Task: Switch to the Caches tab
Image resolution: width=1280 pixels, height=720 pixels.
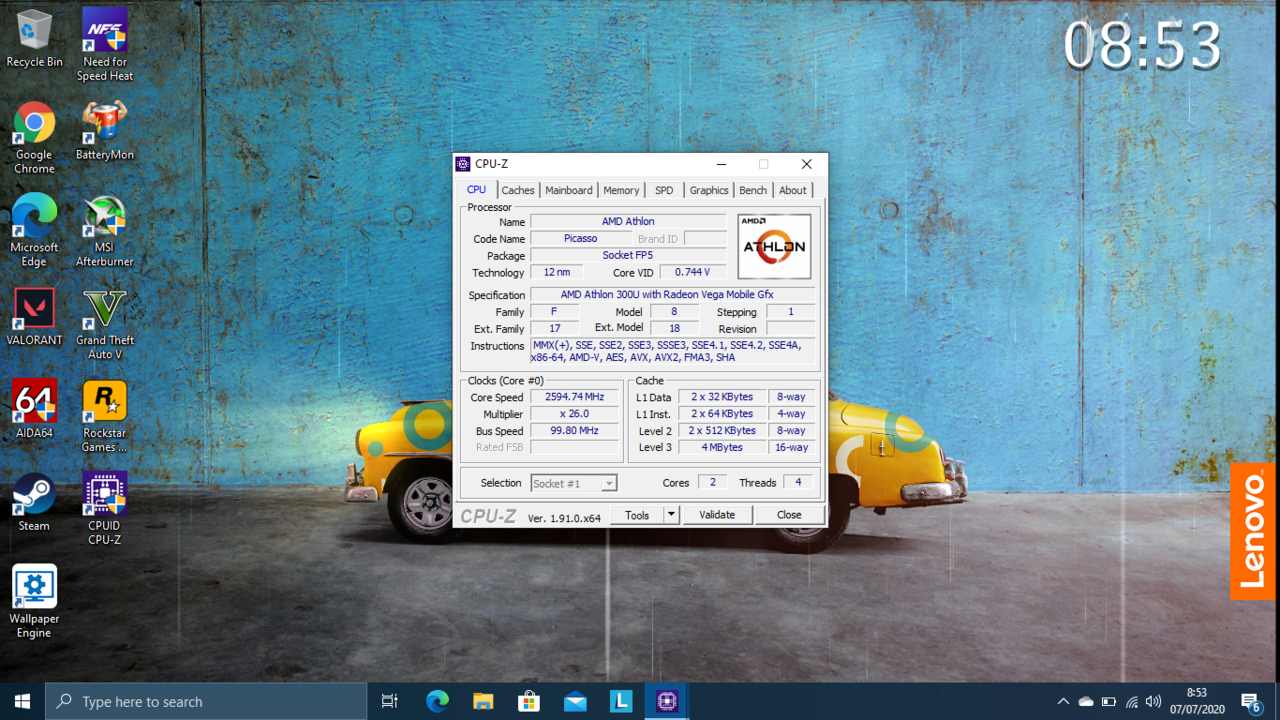Action: pos(518,190)
